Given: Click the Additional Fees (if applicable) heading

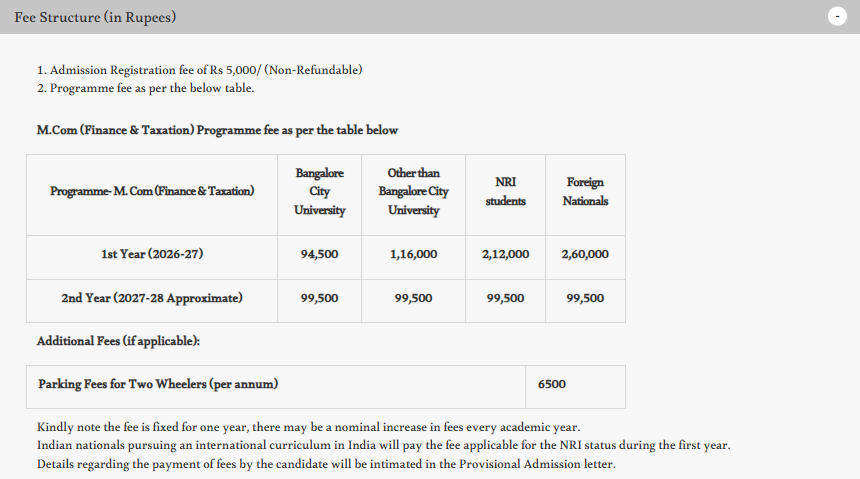Looking at the screenshot, I should click(118, 341).
